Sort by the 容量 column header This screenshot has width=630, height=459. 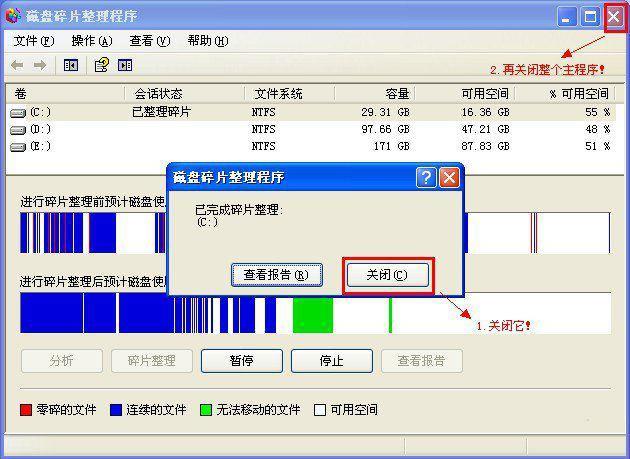pyautogui.click(x=374, y=94)
